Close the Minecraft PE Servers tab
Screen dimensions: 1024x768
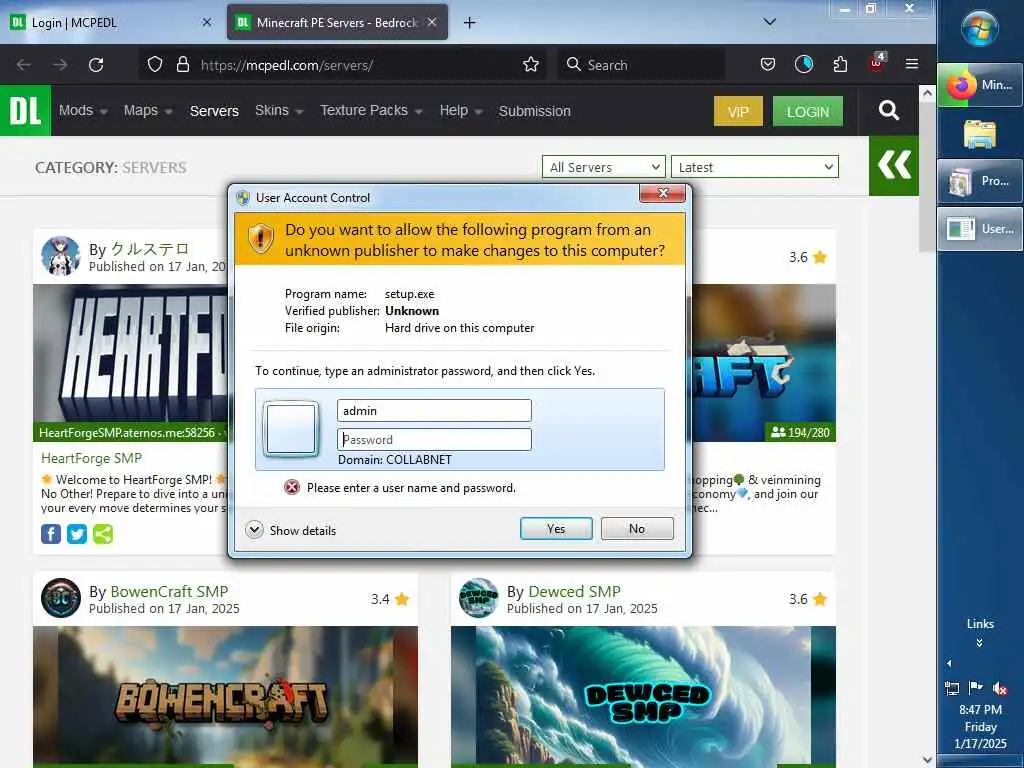point(432,22)
